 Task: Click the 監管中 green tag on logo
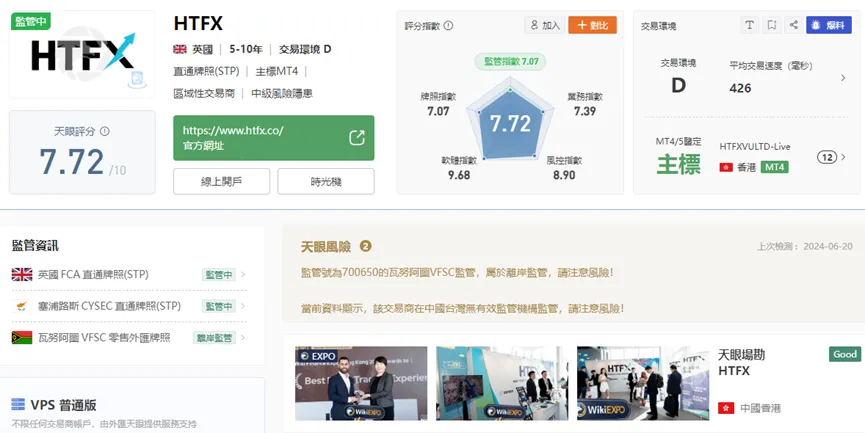coord(31,22)
